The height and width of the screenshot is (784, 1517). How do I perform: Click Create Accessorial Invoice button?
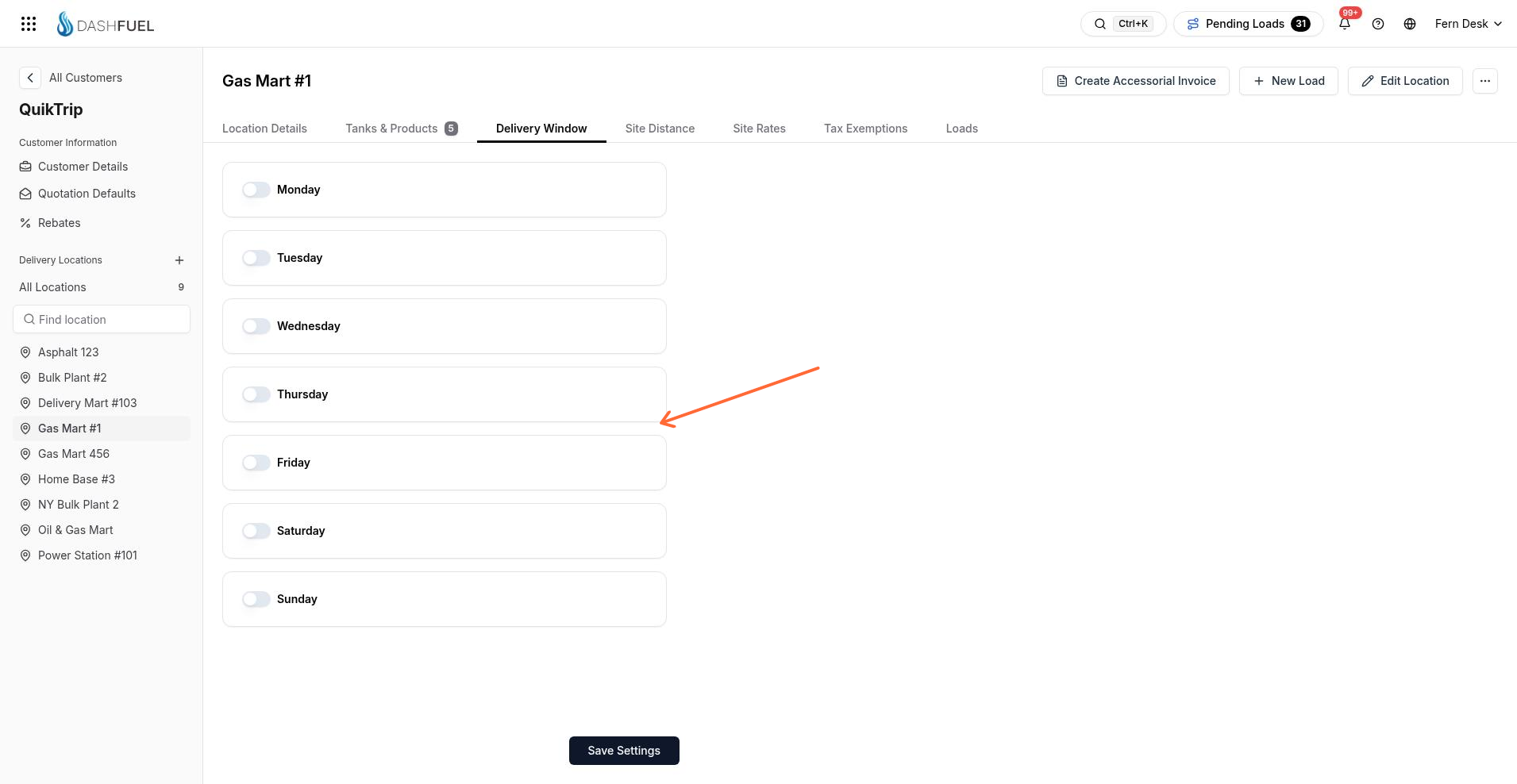point(1135,81)
